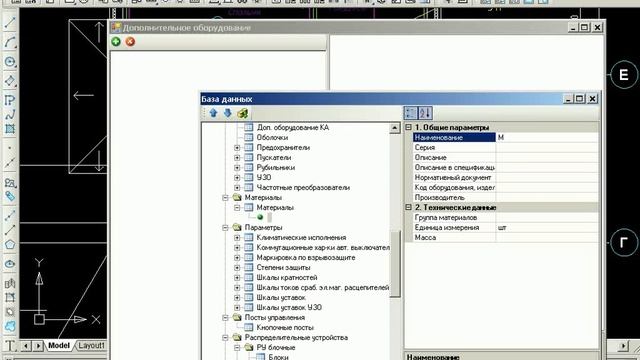The image size is (640, 360).
Task: Select Доп. оборудование КА in tree
Action: pos(293,127)
